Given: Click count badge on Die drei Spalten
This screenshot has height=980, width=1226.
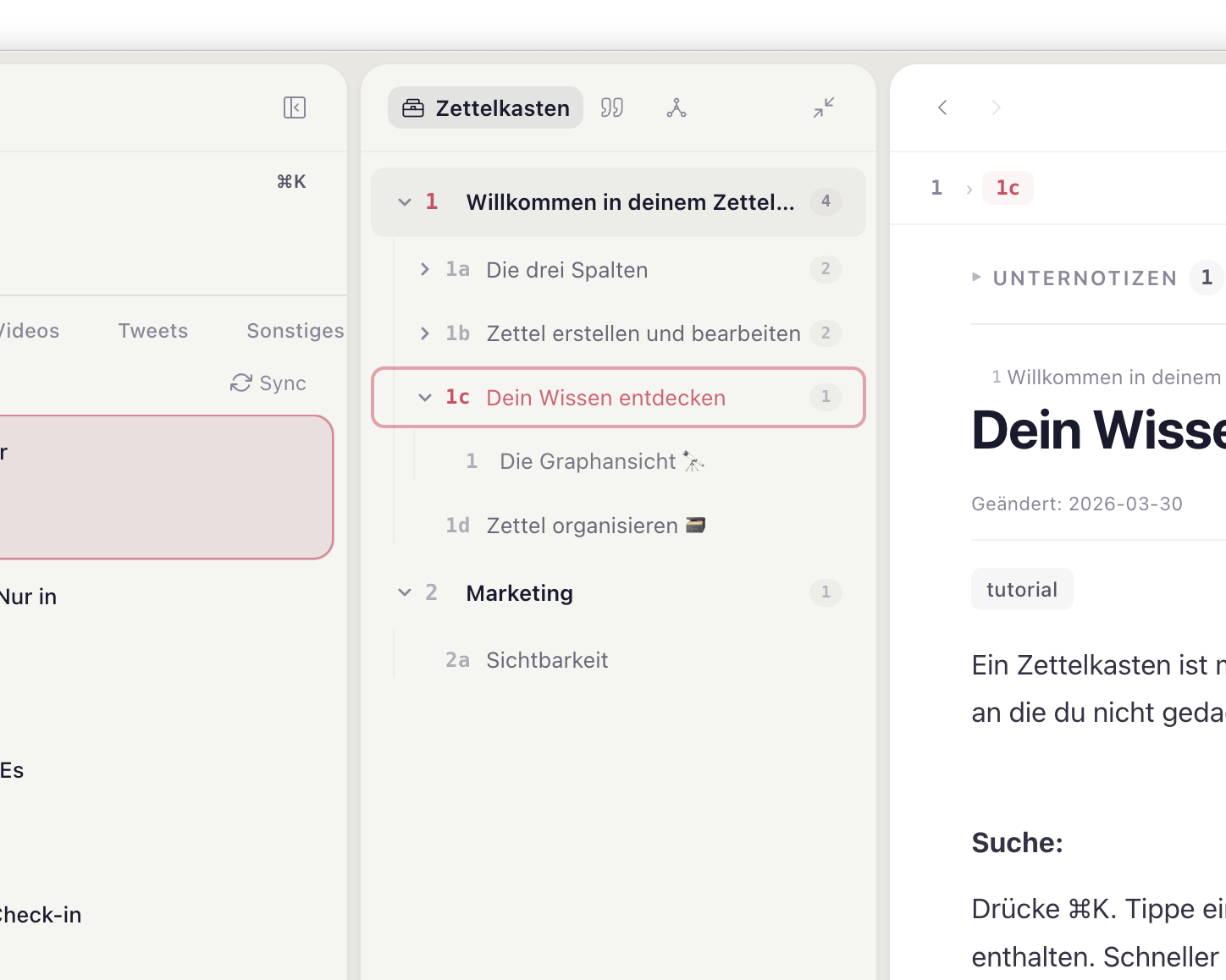Looking at the screenshot, I should [x=826, y=269].
